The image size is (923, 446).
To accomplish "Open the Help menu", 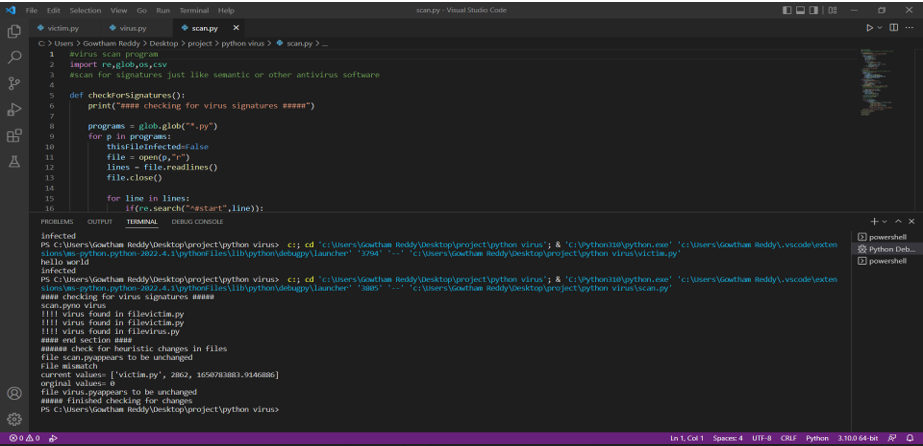I will tap(226, 11).
